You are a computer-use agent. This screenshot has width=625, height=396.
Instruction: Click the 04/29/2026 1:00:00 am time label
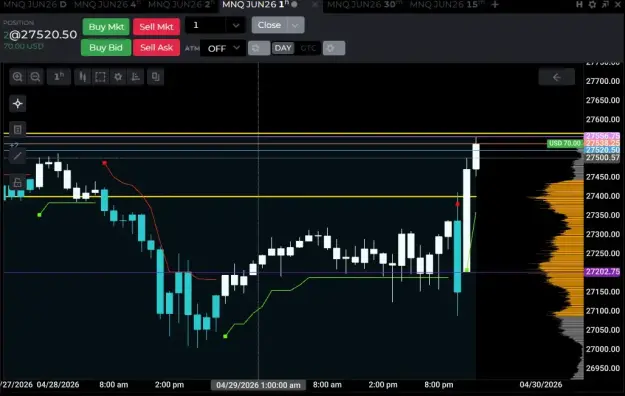point(258,385)
